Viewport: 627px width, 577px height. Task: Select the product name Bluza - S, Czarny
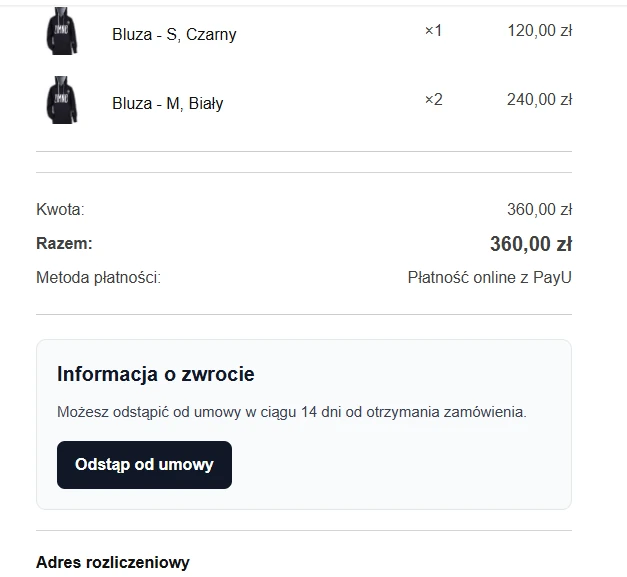point(174,34)
